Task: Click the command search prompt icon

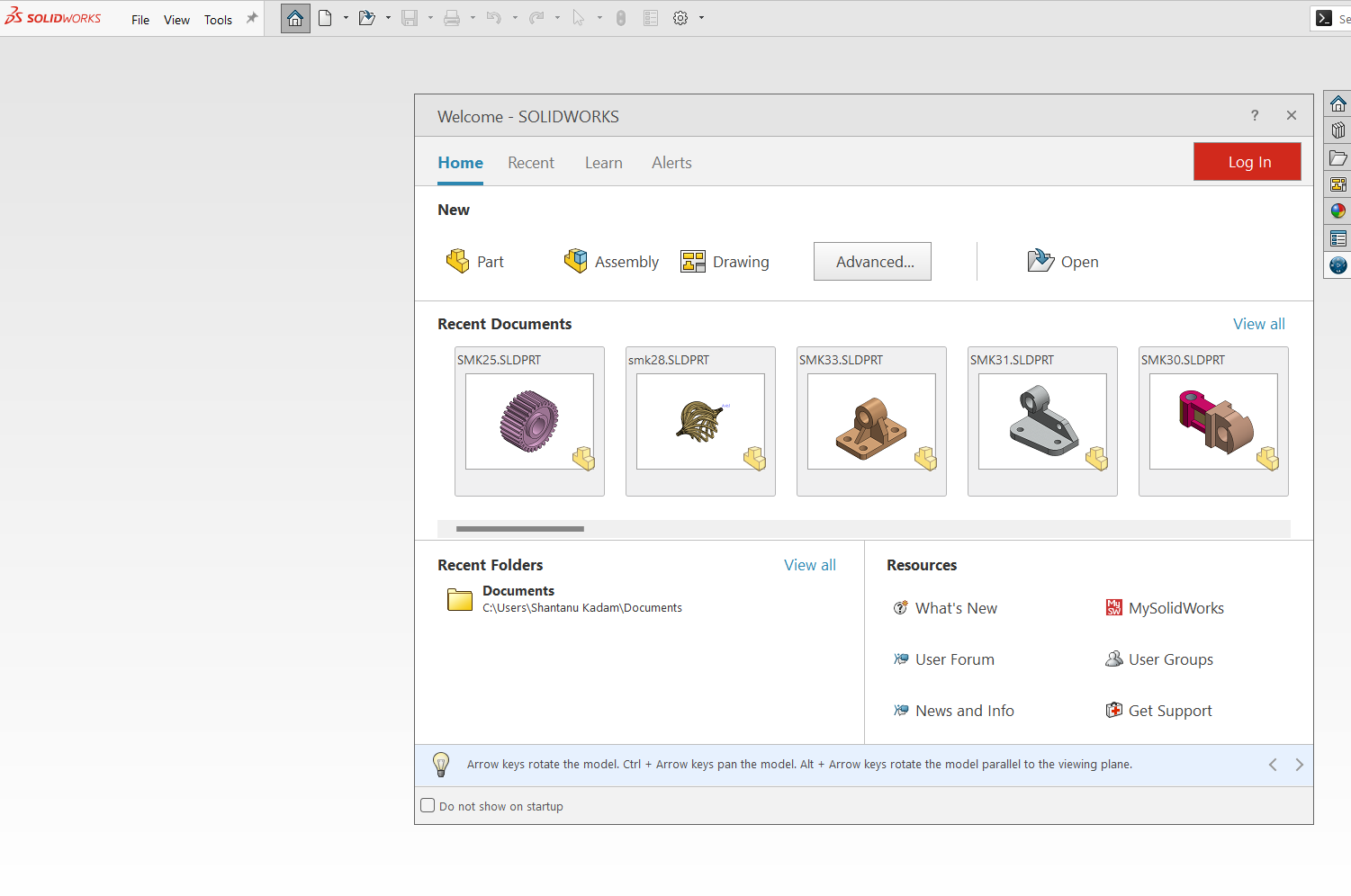Action: (x=1324, y=18)
